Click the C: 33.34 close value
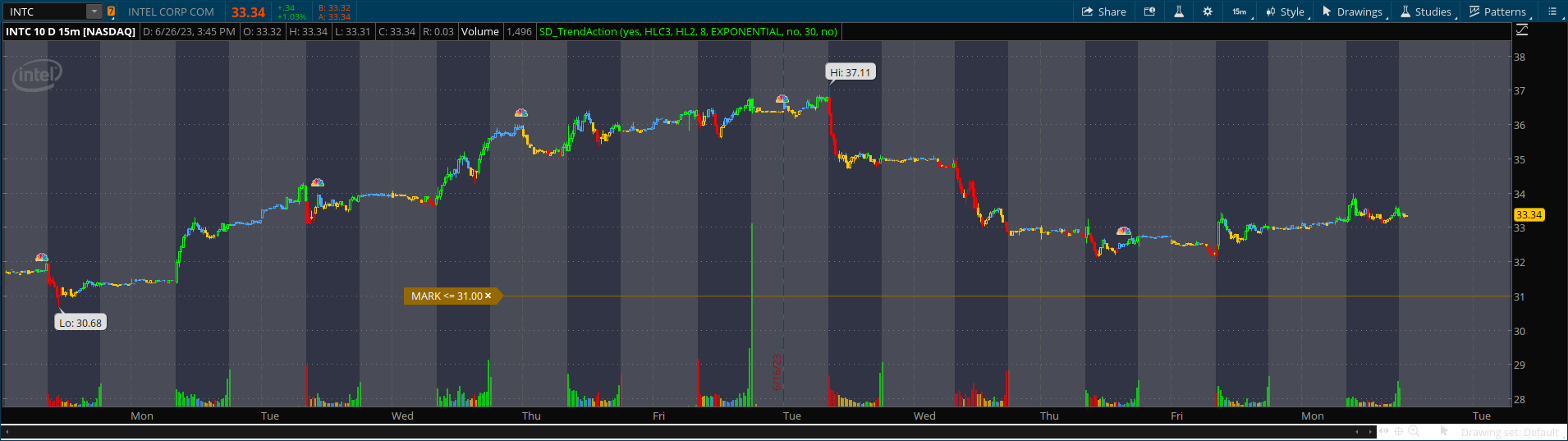Screen dimensions: 1568x441 click(397, 31)
